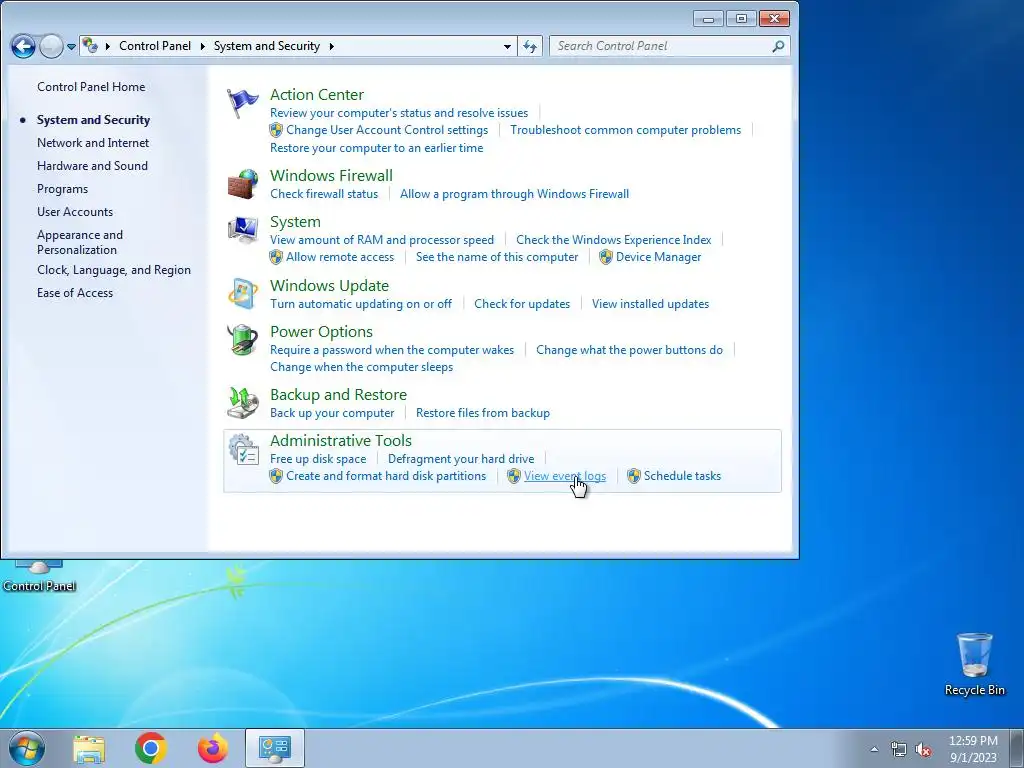Click the Control Panel taskbar button

tap(274, 748)
